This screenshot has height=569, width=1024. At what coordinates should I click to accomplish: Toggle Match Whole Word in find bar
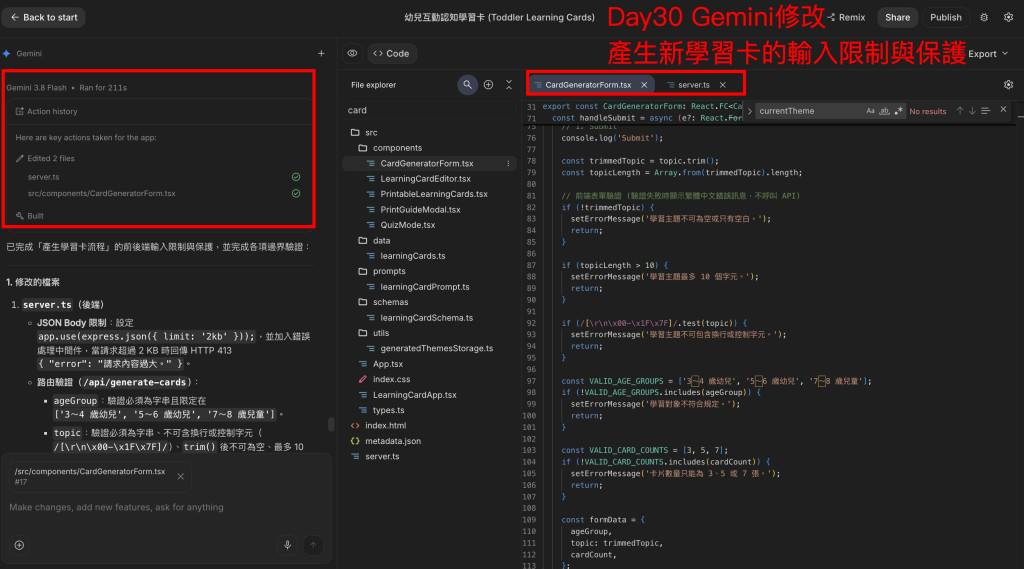coord(884,111)
